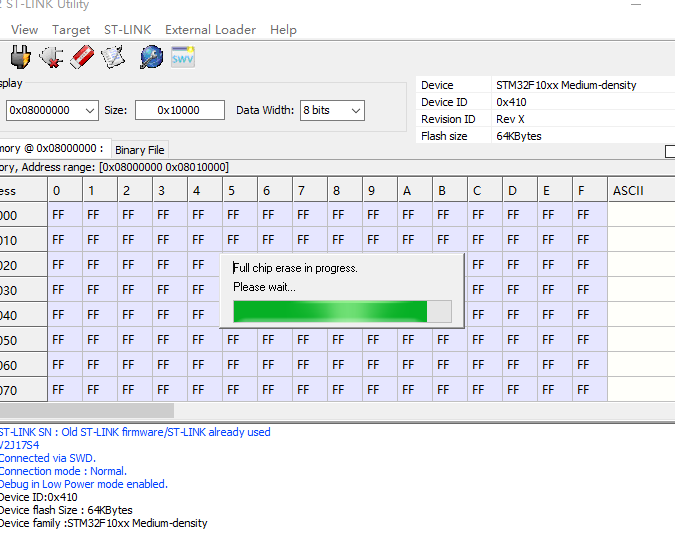Click the Full chip erase in progress message
Screen dimensions: 675x548
[295, 268]
